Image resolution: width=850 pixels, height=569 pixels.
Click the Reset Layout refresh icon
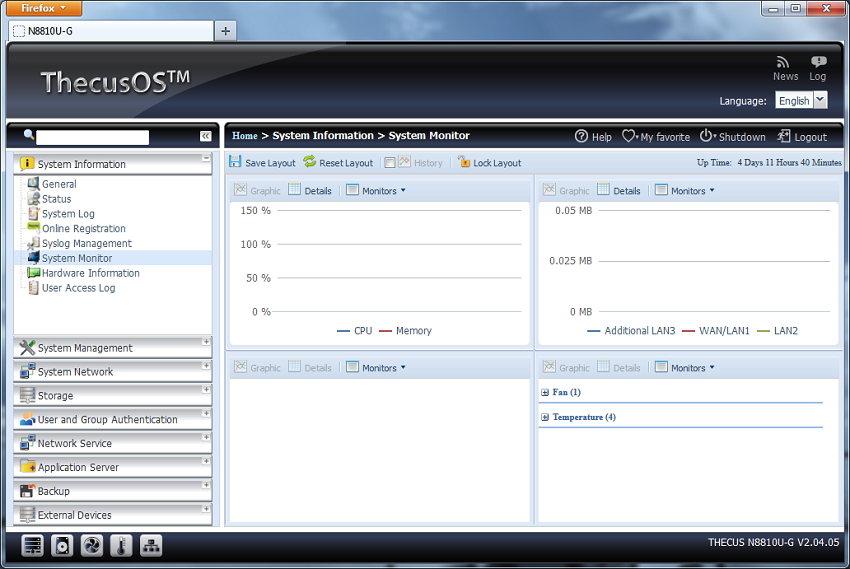pyautogui.click(x=310, y=161)
